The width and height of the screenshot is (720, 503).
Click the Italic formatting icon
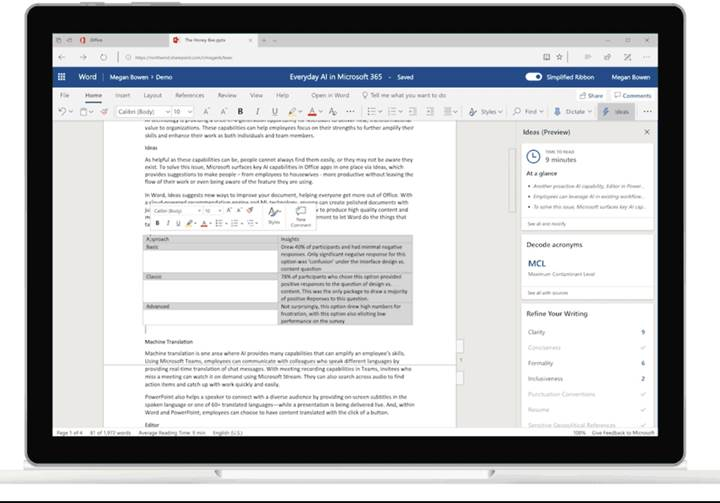[255, 112]
